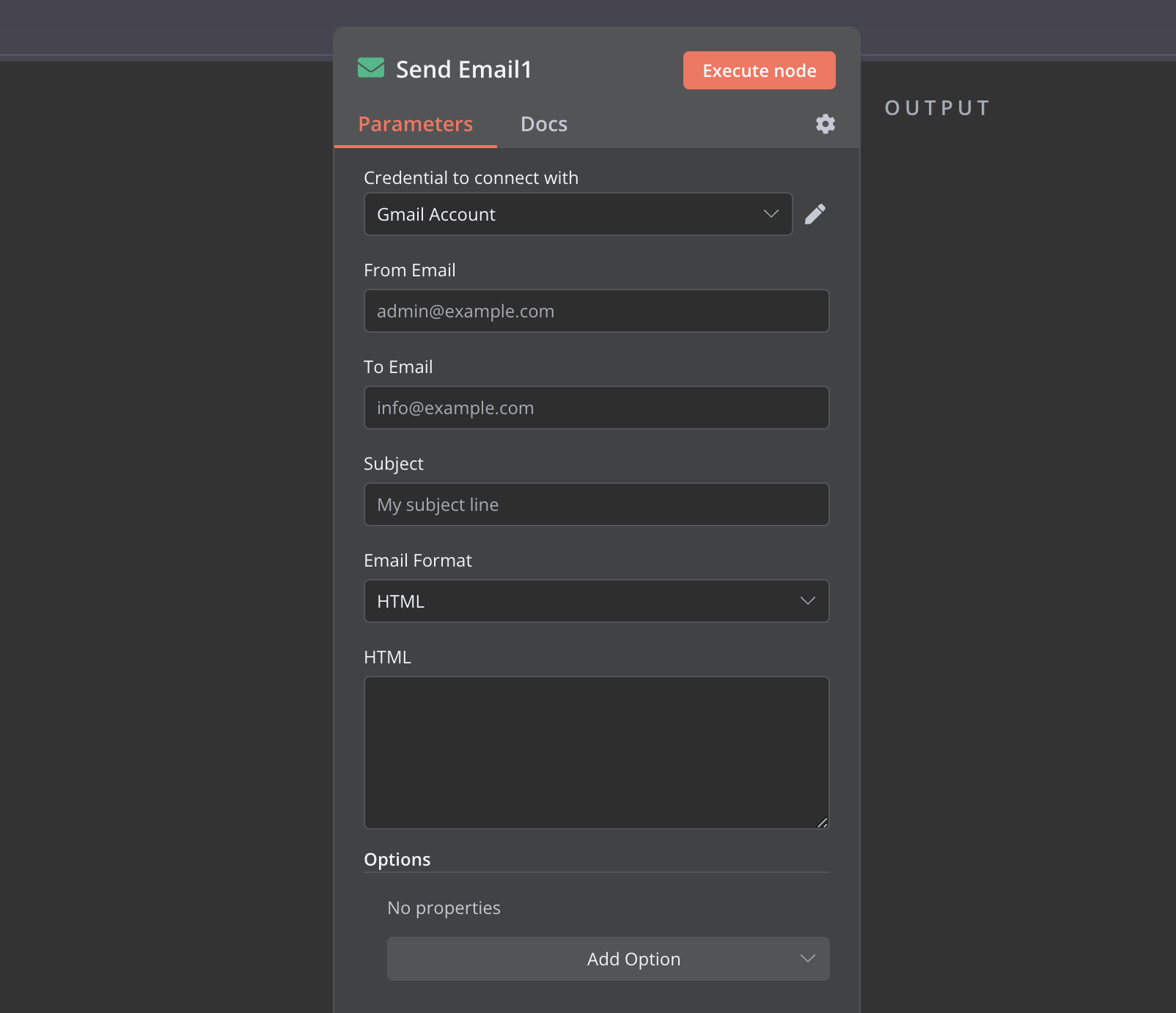Click the Execute node button
Image resolution: width=1176 pixels, height=1013 pixels.
(x=759, y=70)
